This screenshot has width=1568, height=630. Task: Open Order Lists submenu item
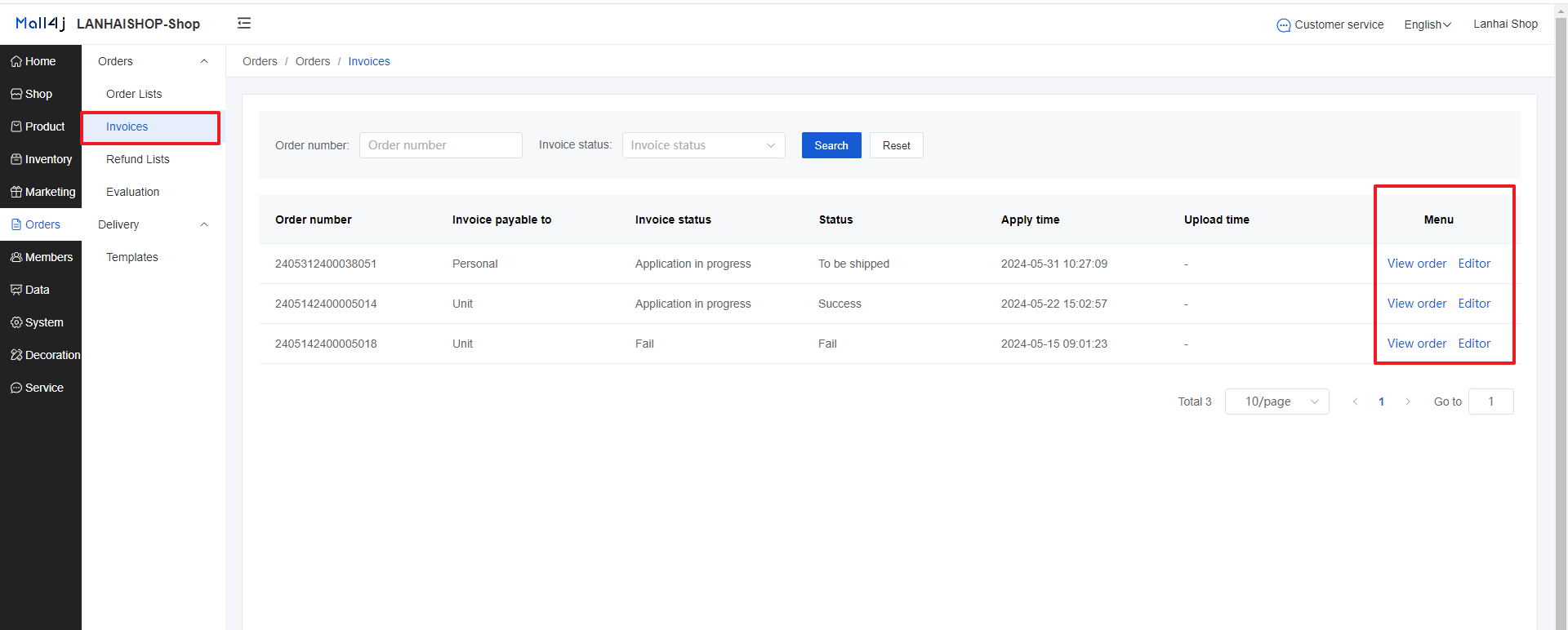[134, 94]
